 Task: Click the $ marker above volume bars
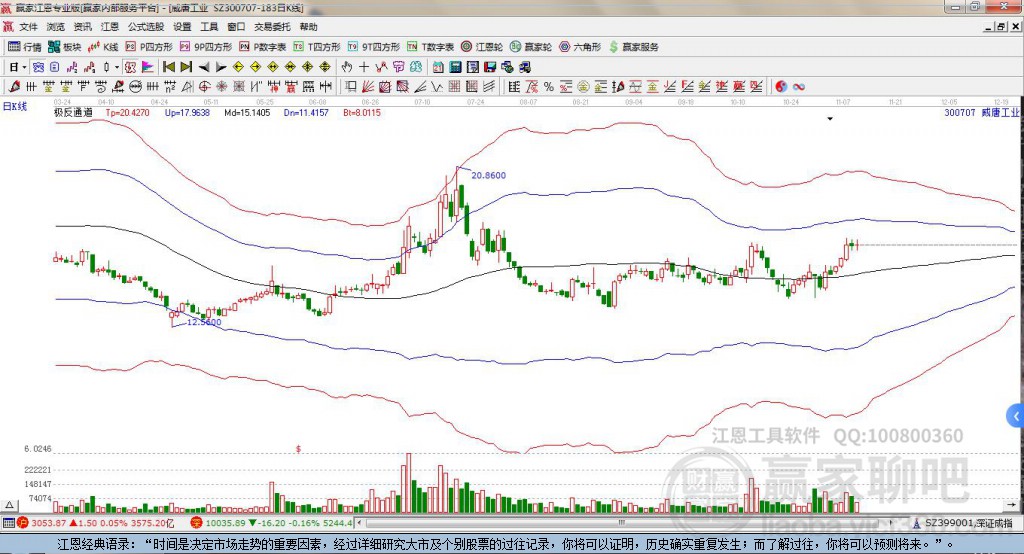[x=298, y=449]
